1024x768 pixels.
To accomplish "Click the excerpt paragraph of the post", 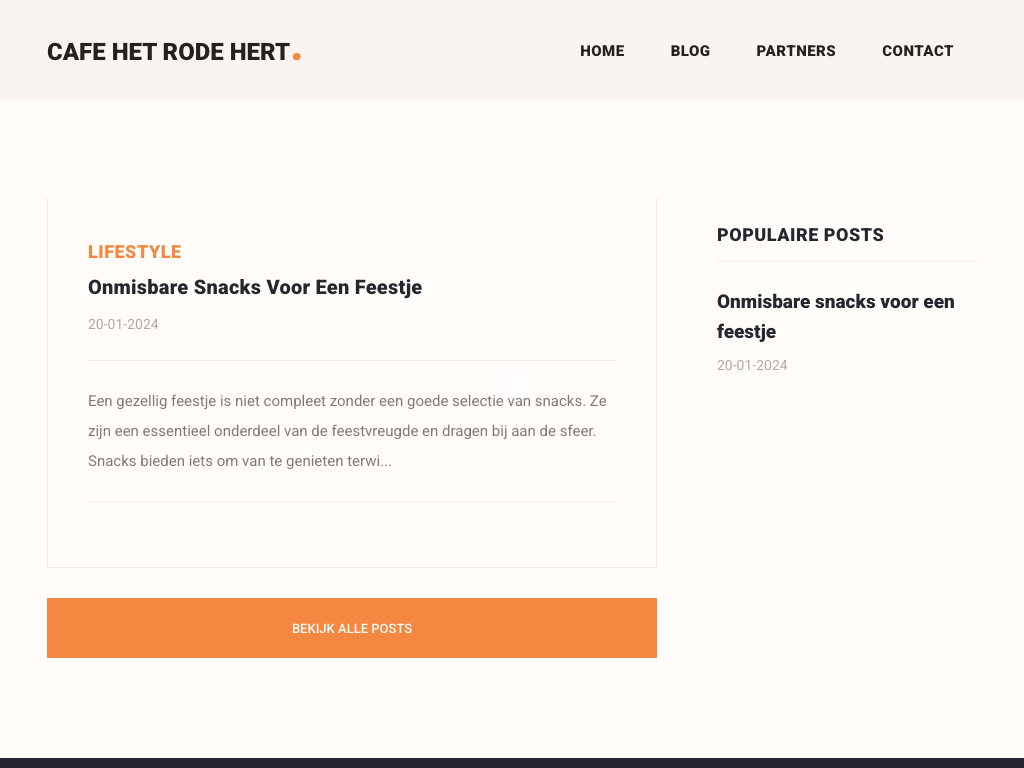I will coord(347,431).
